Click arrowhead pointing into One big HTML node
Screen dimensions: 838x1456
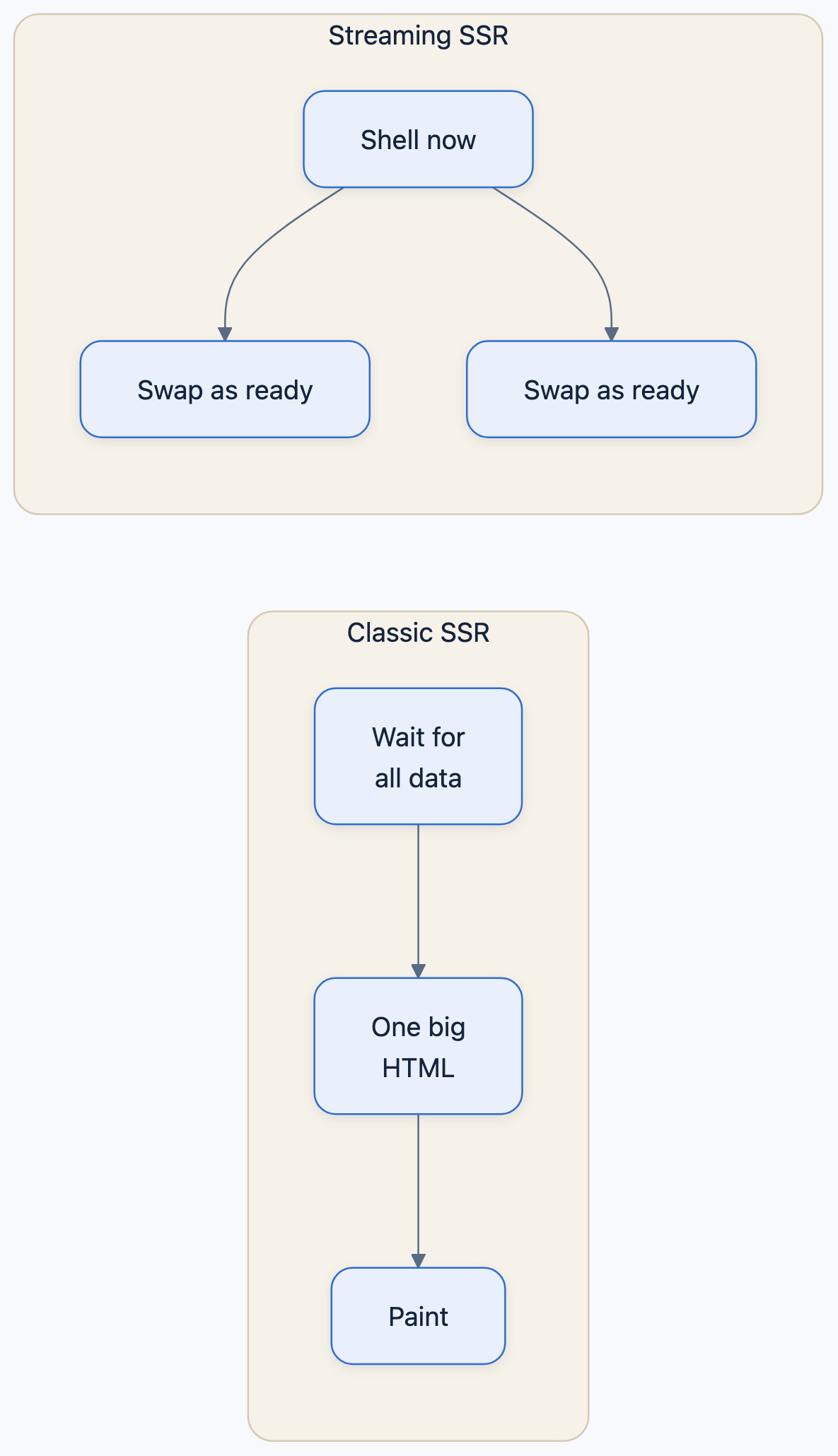pyautogui.click(x=418, y=971)
